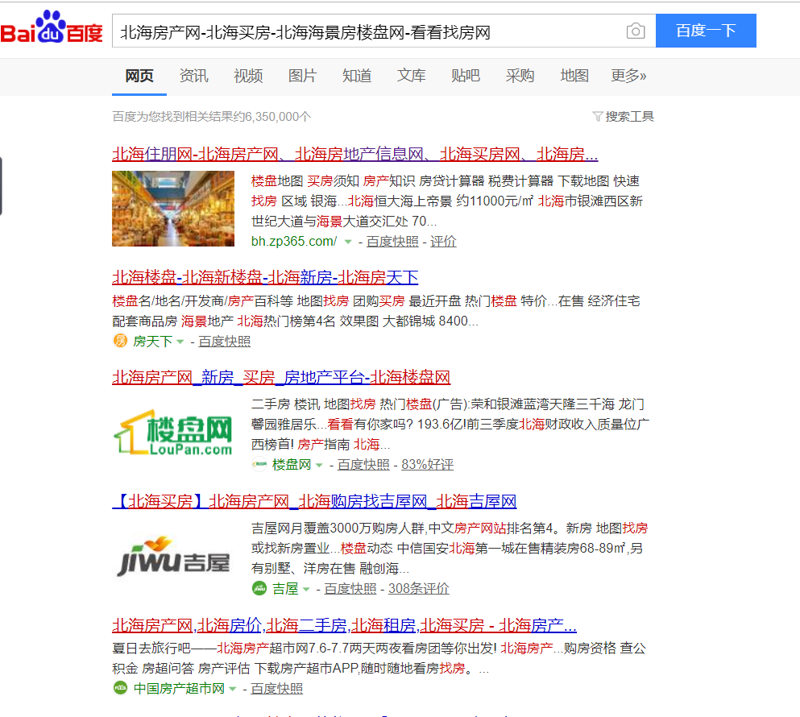Open camera image search icon
Image resolution: width=800 pixels, height=717 pixels.
(635, 31)
